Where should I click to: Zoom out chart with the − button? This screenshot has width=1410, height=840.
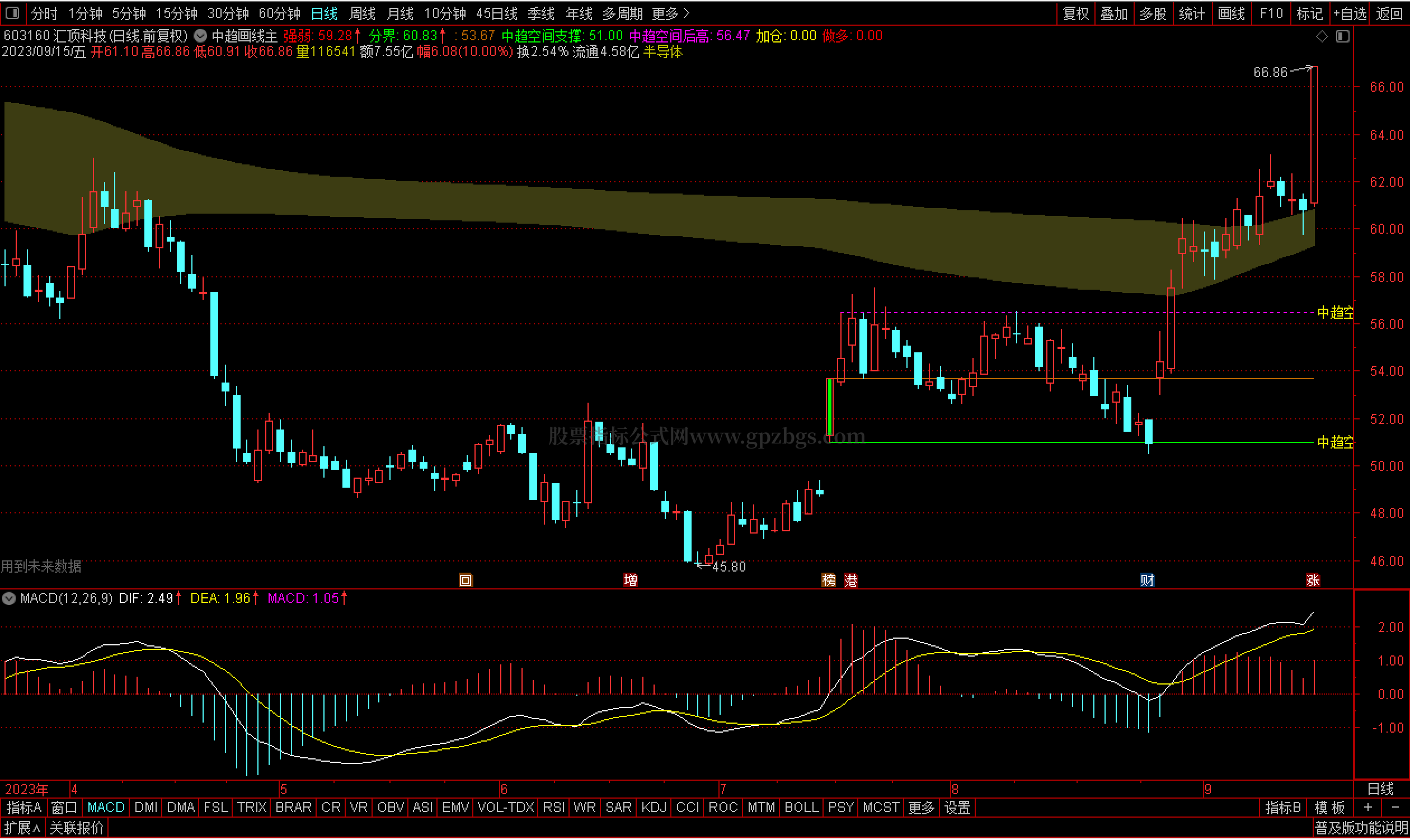pos(1395,808)
